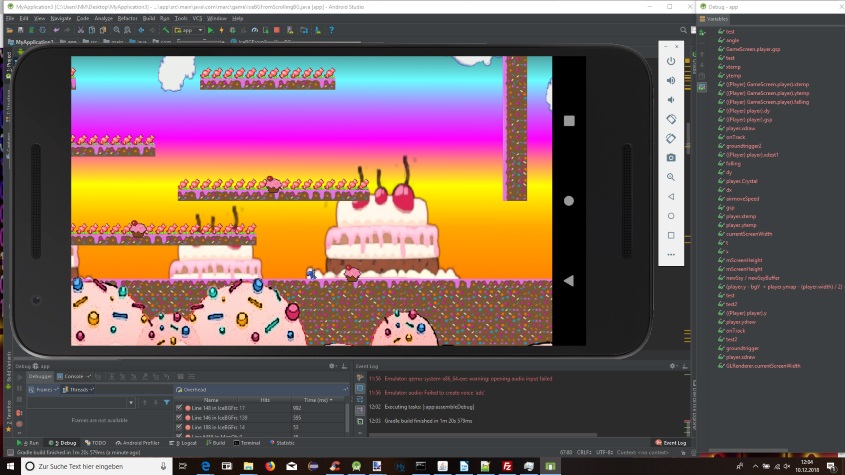Click the blue Help question mark icon
845x475 pixels.
(331, 30)
